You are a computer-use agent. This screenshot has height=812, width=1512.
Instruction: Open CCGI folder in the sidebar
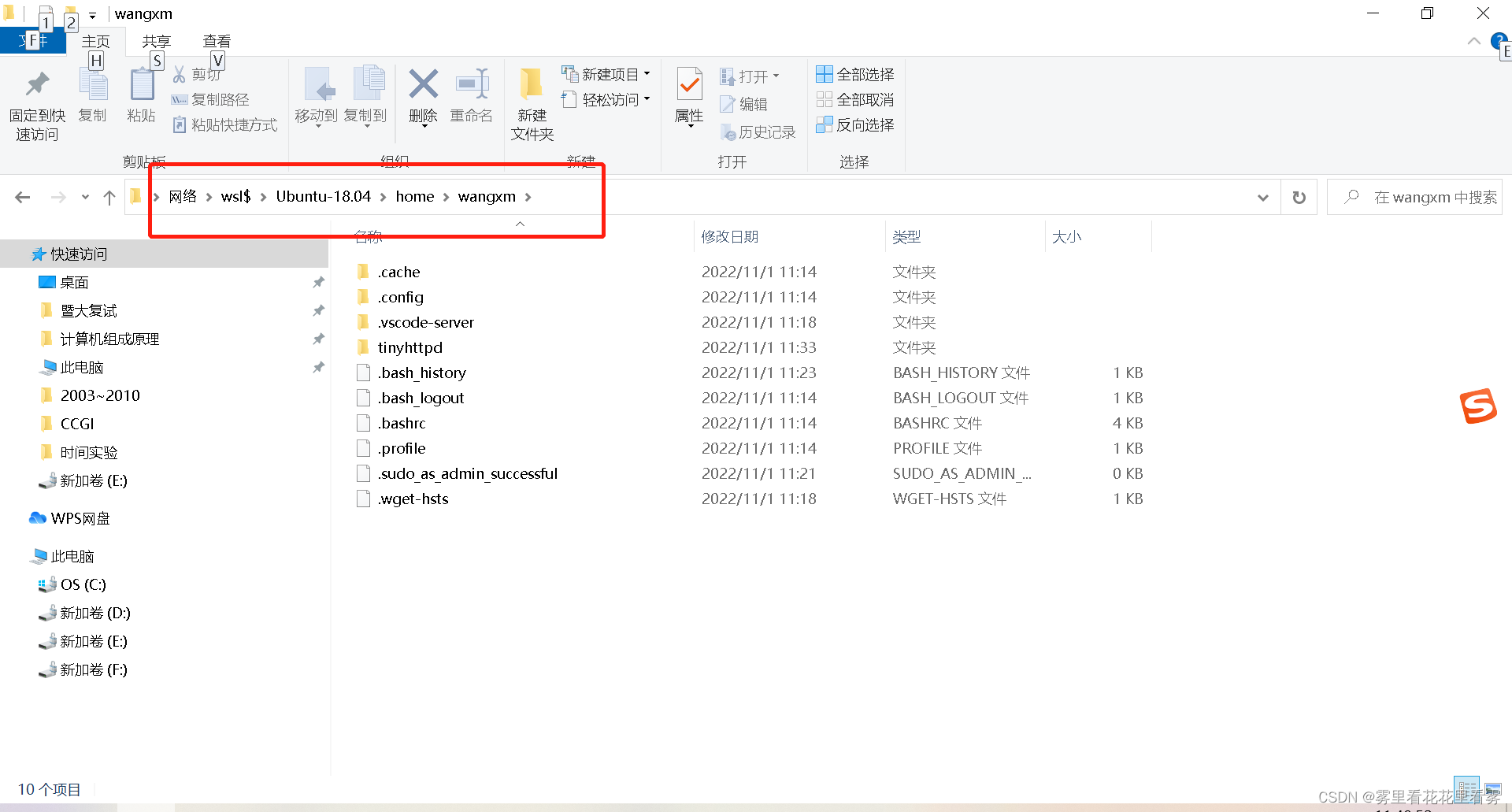click(76, 424)
